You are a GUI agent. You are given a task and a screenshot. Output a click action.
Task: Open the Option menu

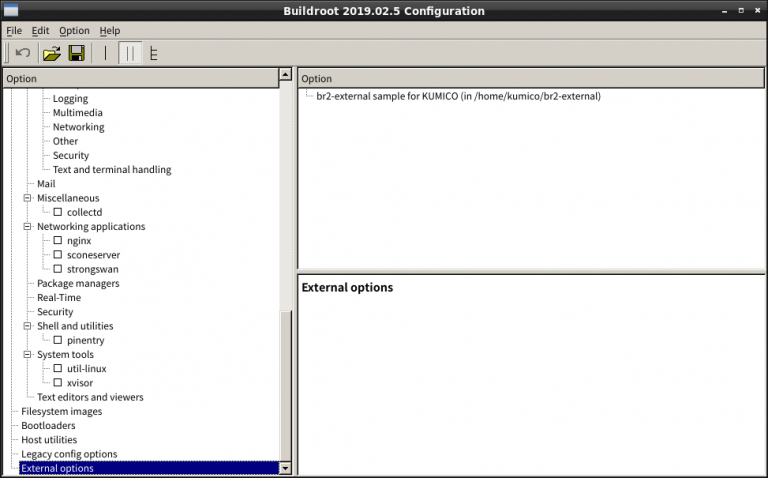pos(74,31)
